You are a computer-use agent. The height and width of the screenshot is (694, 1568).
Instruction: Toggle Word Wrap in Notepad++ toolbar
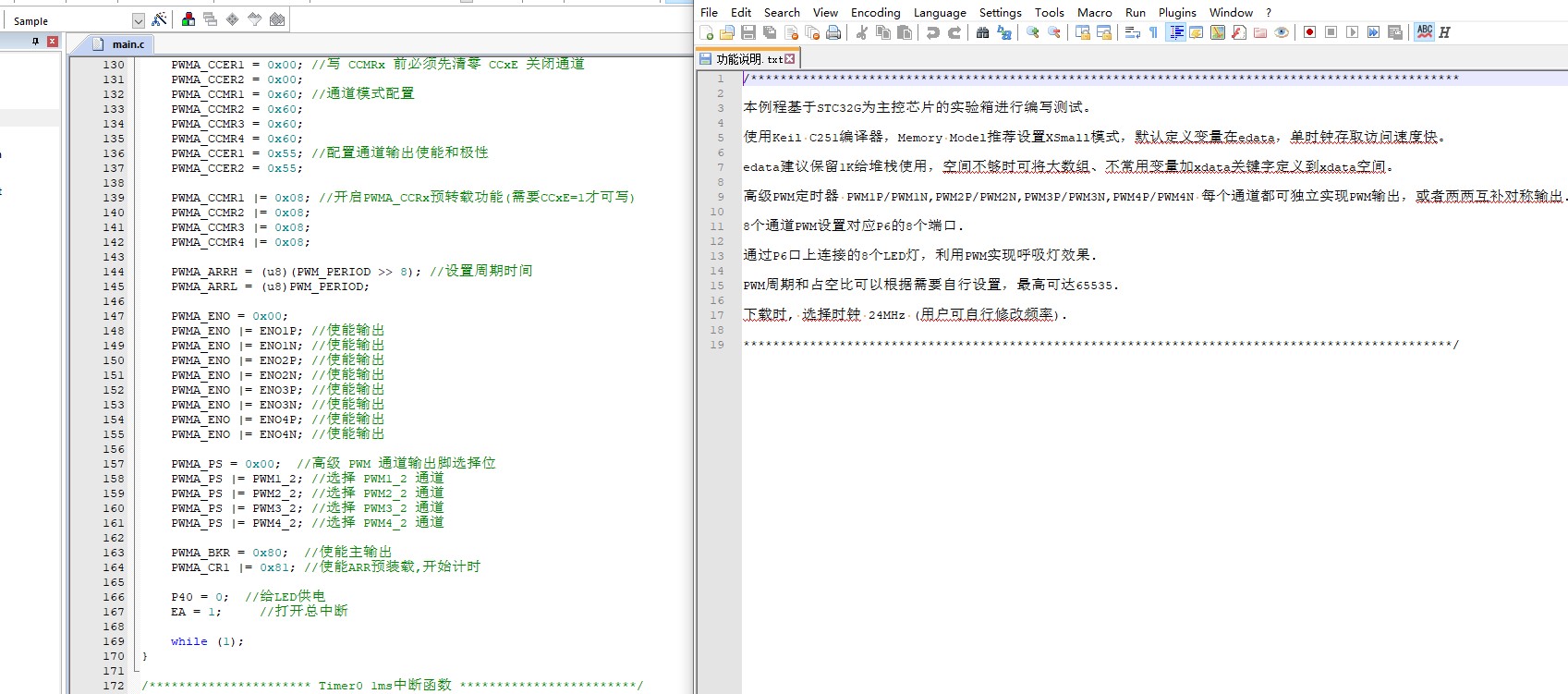[1132, 32]
